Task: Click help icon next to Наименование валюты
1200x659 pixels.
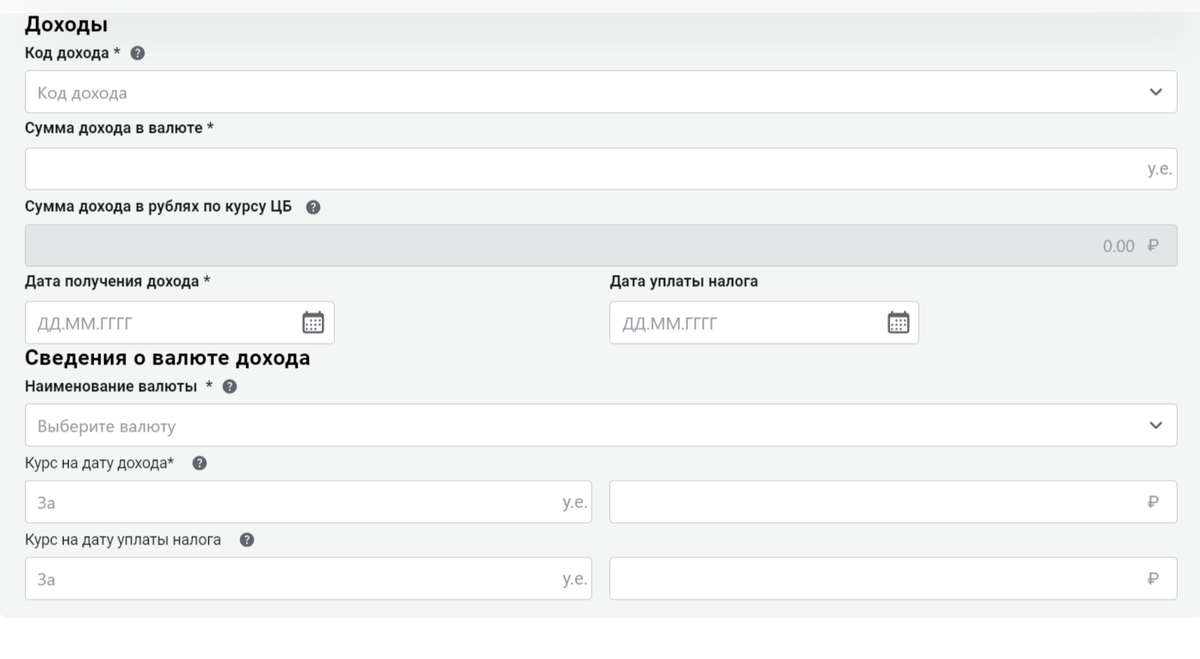Action: pyautogui.click(x=230, y=387)
